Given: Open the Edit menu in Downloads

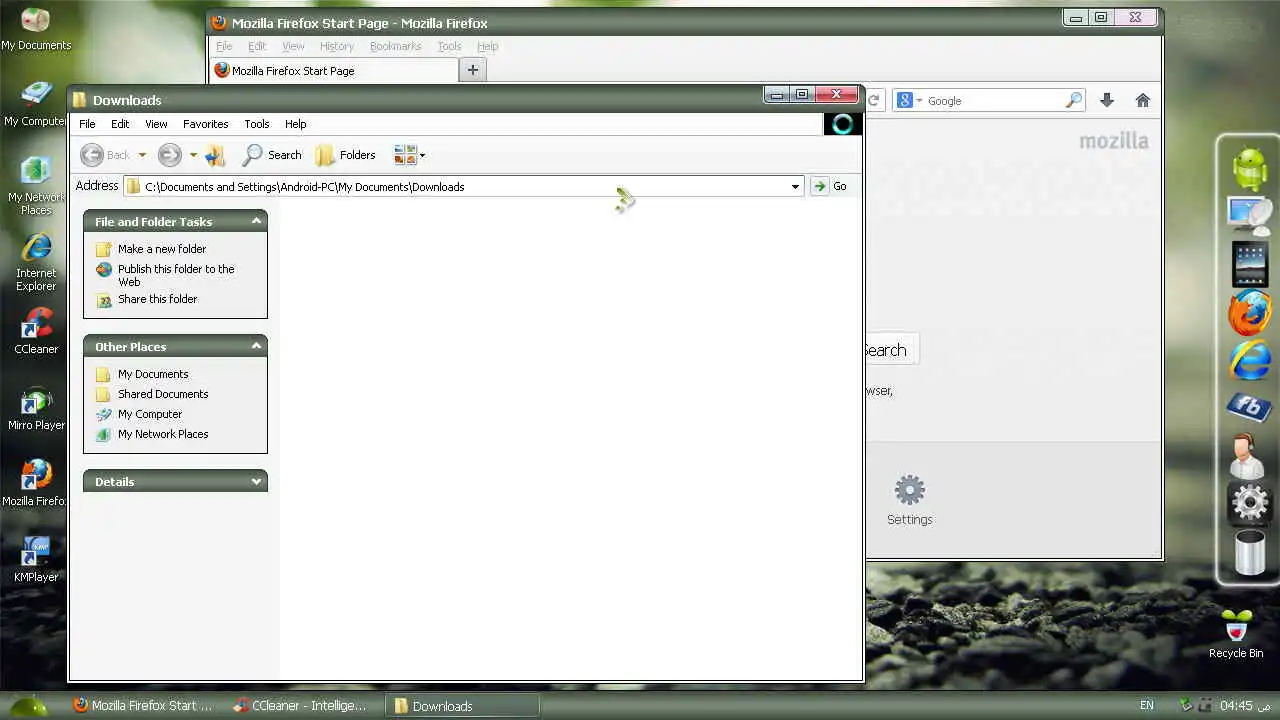Looking at the screenshot, I should (x=120, y=124).
